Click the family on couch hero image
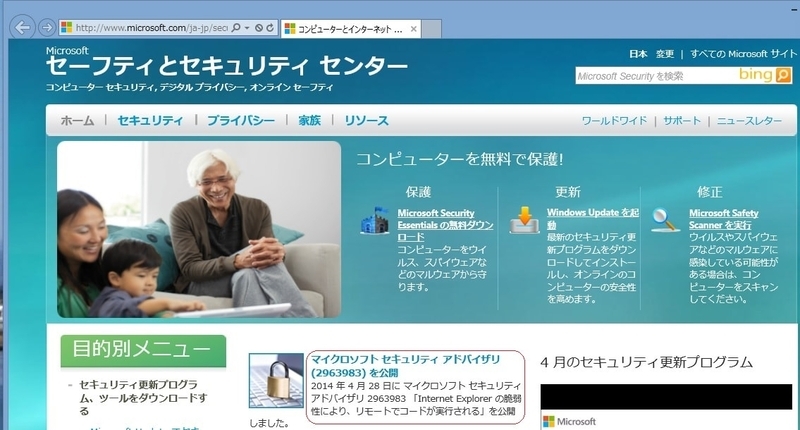 pos(199,230)
